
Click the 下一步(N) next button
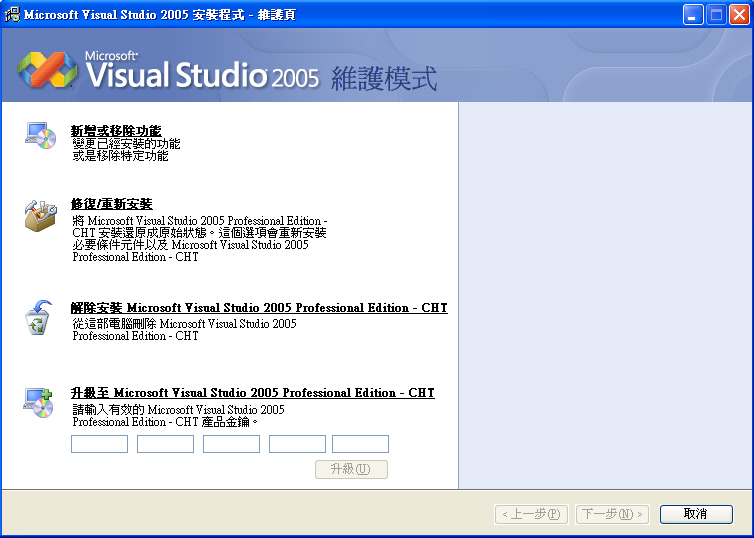click(613, 514)
